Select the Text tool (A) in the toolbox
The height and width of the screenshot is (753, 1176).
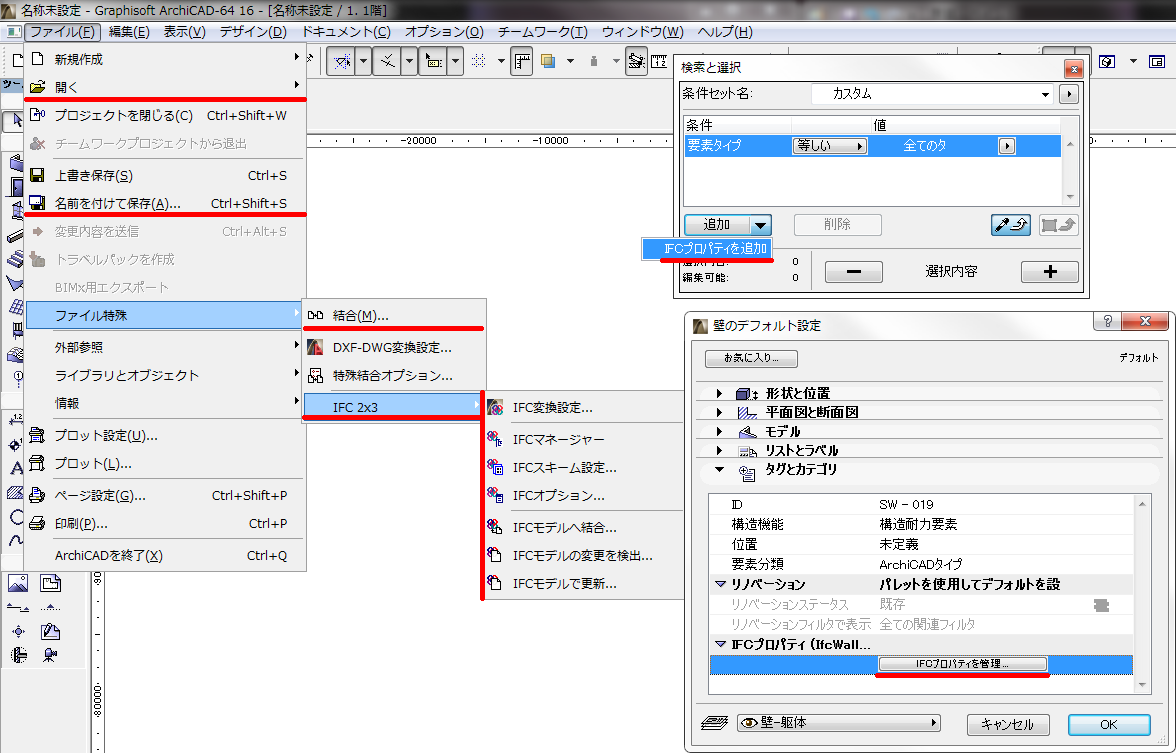click(16, 466)
